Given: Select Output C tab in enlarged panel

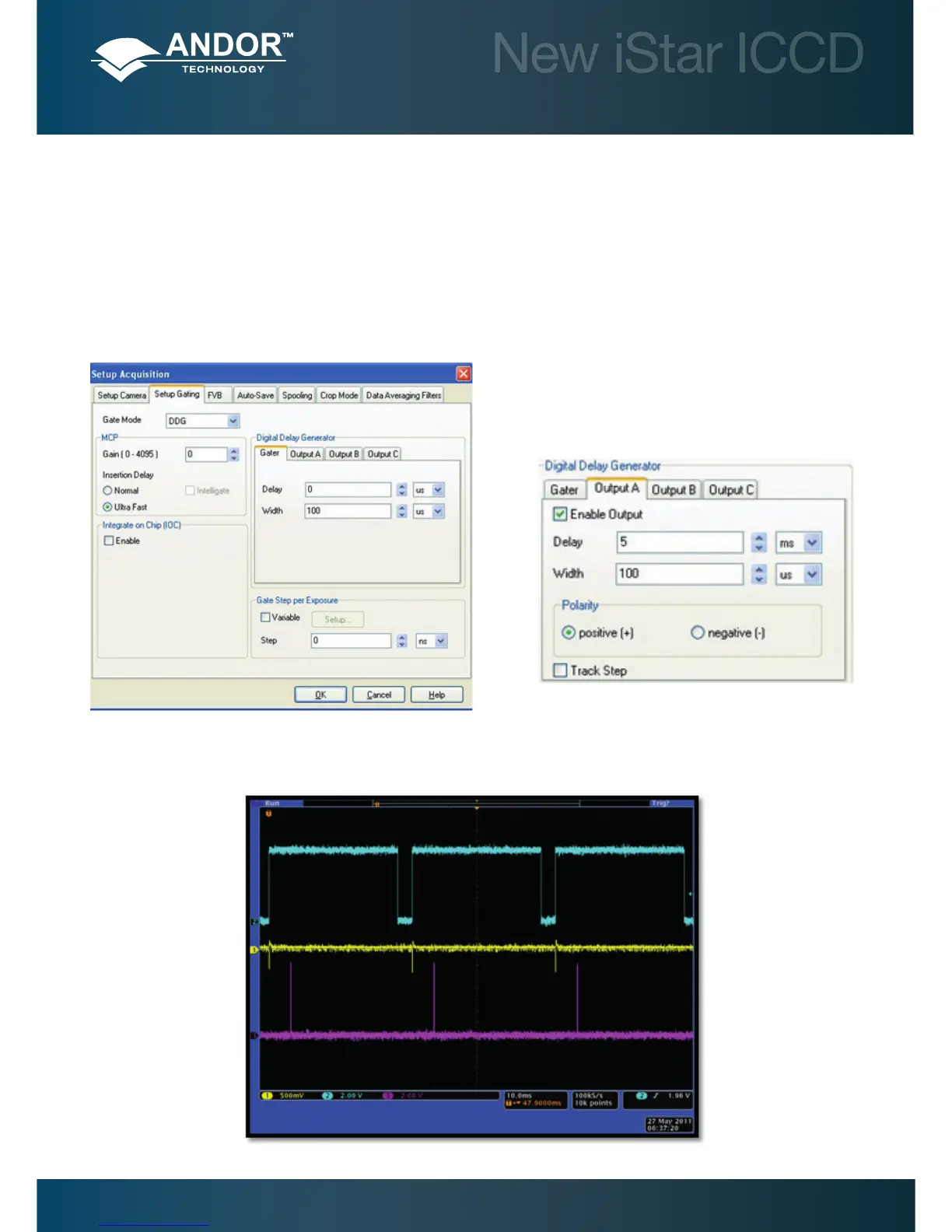Looking at the screenshot, I should 731,489.
